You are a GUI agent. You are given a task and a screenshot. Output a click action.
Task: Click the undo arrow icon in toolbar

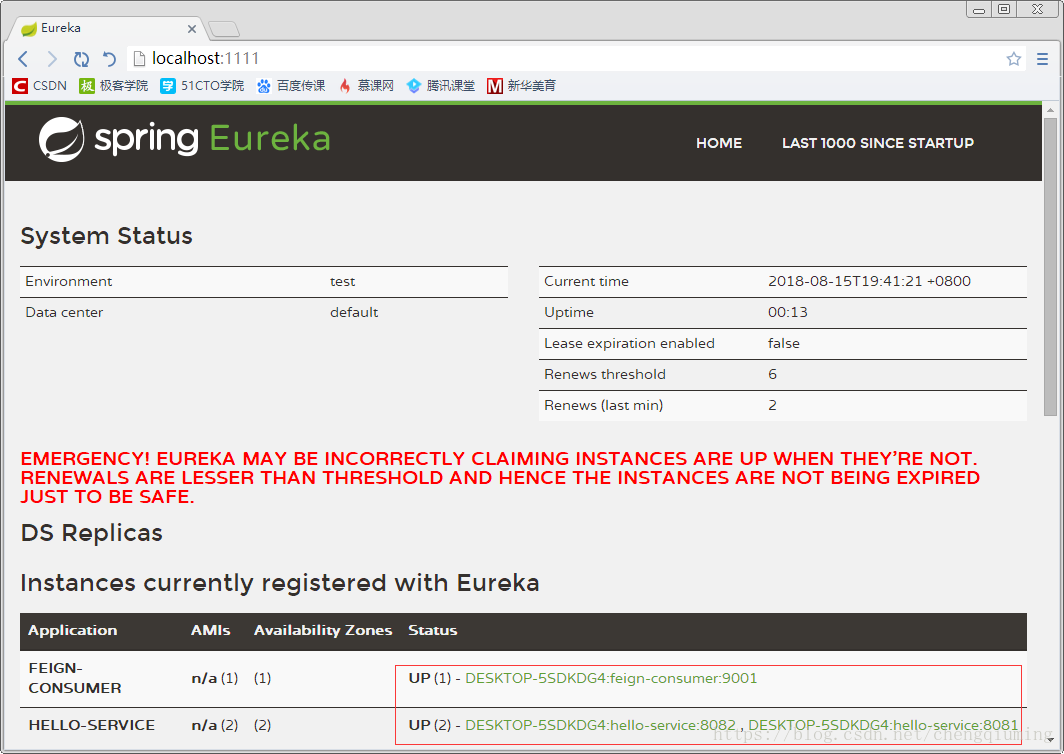[x=109, y=59]
